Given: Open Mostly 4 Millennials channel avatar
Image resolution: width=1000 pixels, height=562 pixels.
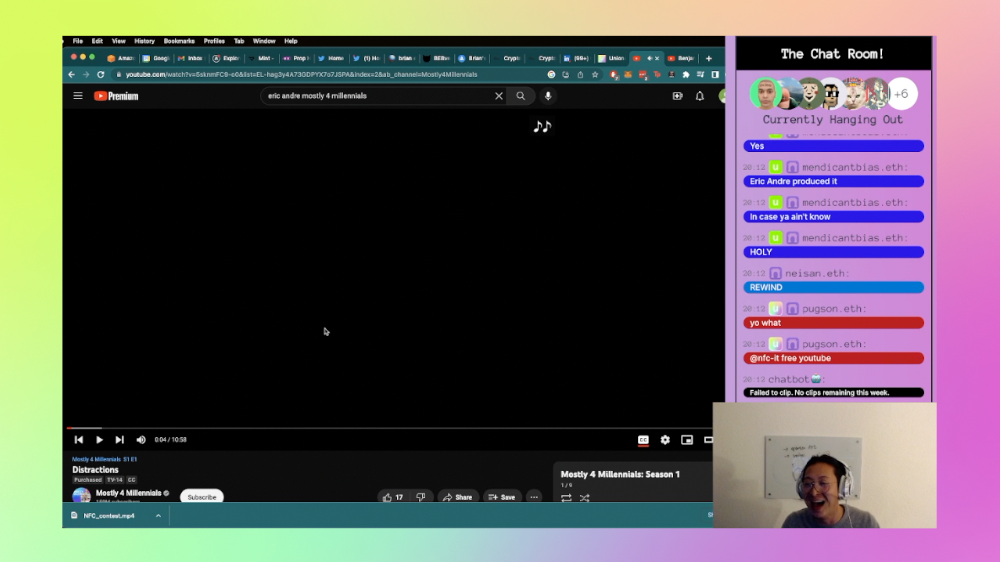Looking at the screenshot, I should 82,496.
